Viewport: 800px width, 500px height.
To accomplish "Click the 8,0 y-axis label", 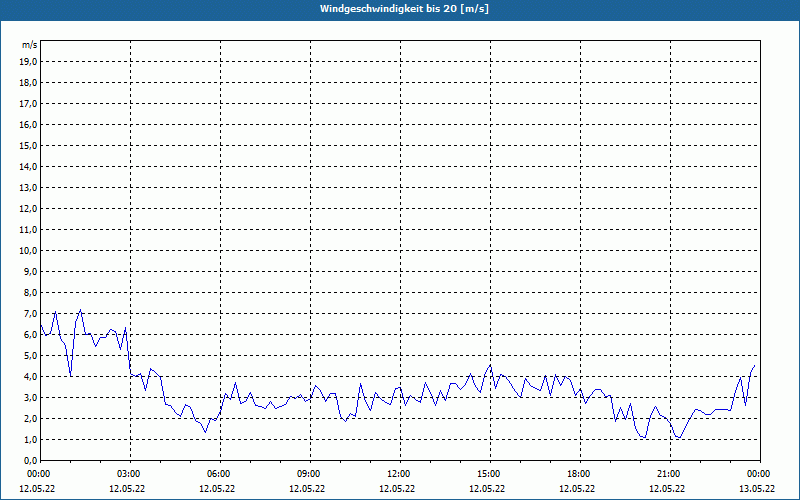I will pos(30,293).
